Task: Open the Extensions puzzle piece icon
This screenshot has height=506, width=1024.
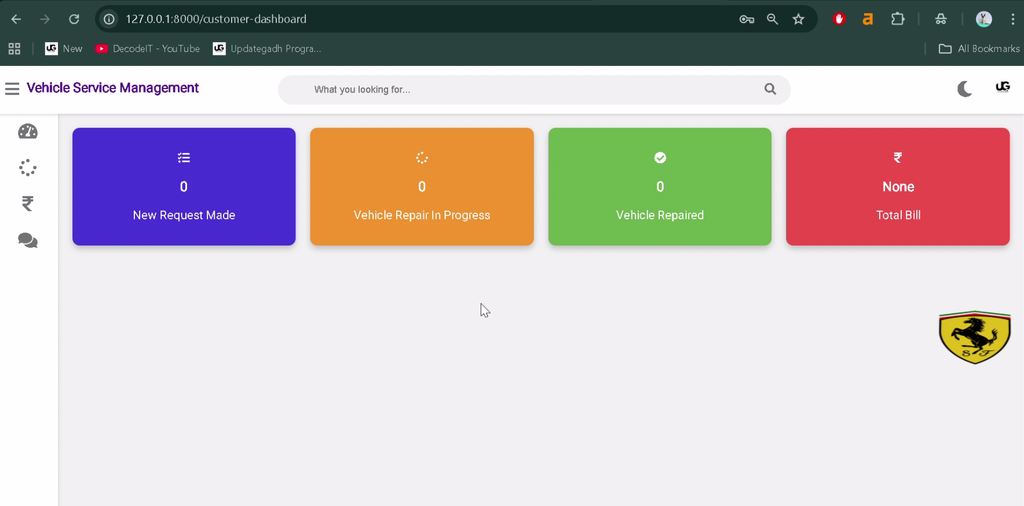Action: 898,19
